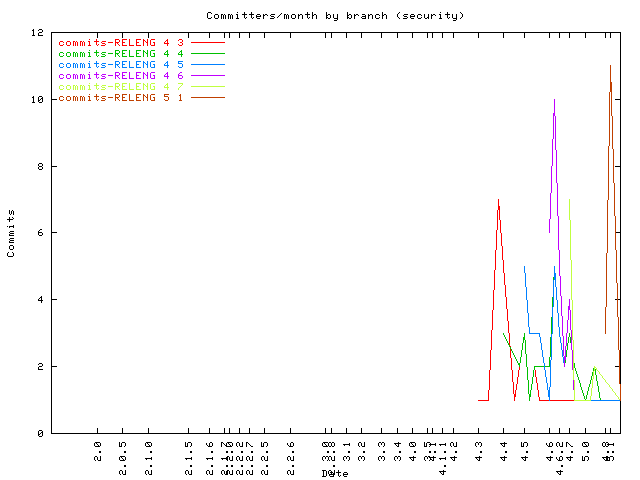This screenshot has height=480, width=640.
Task: Select the 'commits-RELENG 5 1' legend label
Action: [121, 98]
